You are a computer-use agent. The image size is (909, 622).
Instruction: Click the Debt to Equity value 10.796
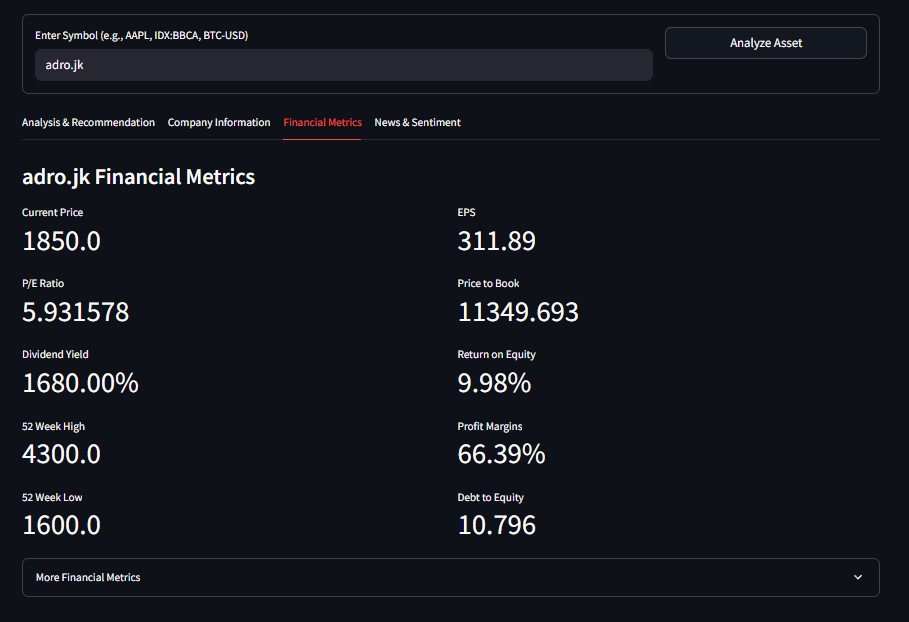pos(496,525)
